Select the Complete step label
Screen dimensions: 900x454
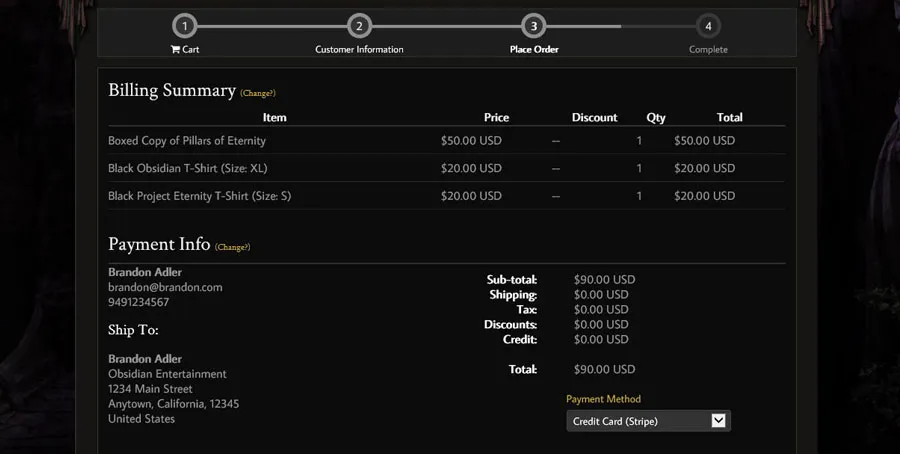708,49
